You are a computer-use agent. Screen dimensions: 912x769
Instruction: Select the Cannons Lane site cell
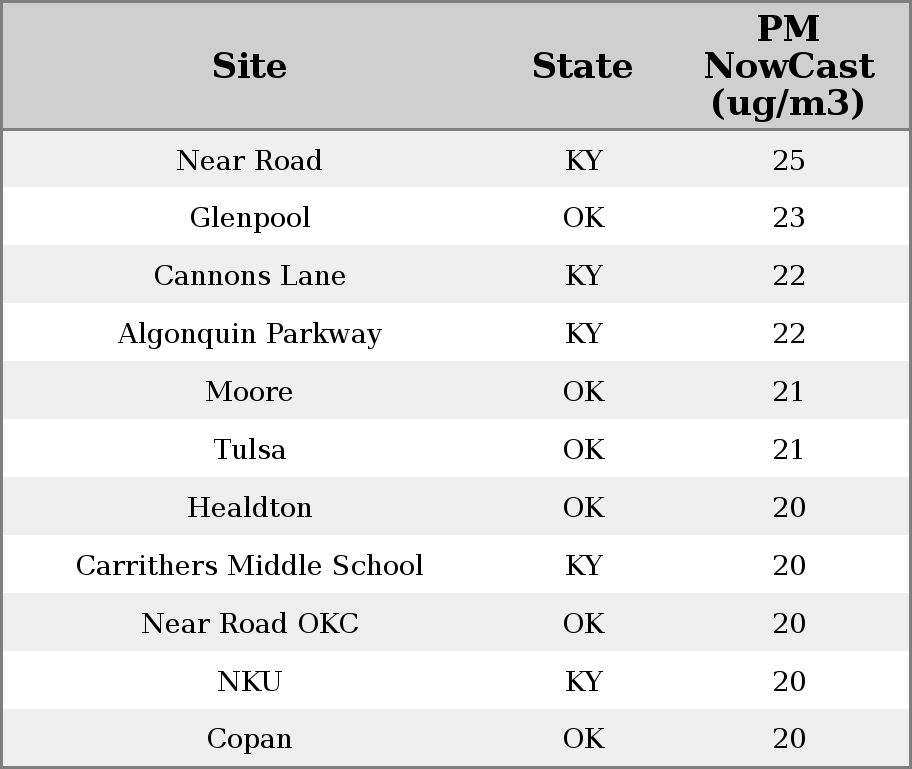point(249,276)
